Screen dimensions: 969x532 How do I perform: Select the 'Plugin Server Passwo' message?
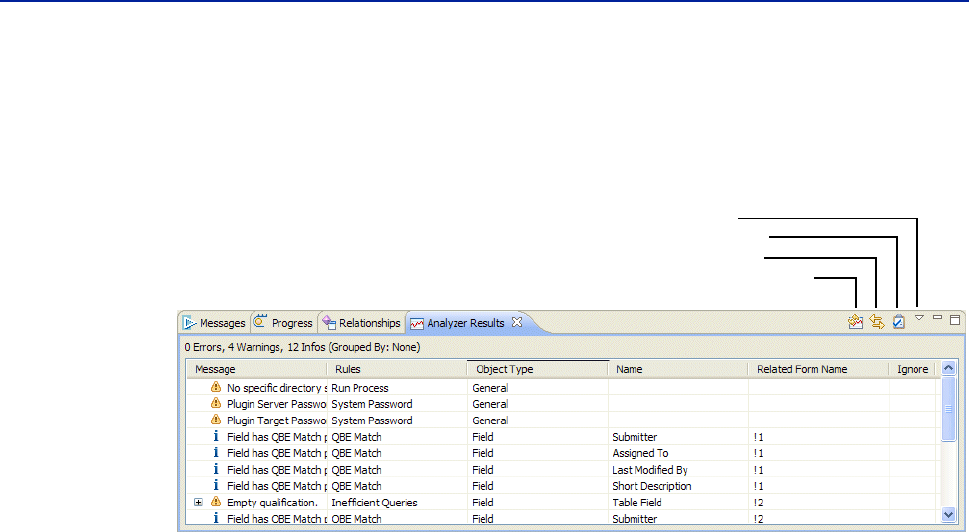tap(276, 404)
